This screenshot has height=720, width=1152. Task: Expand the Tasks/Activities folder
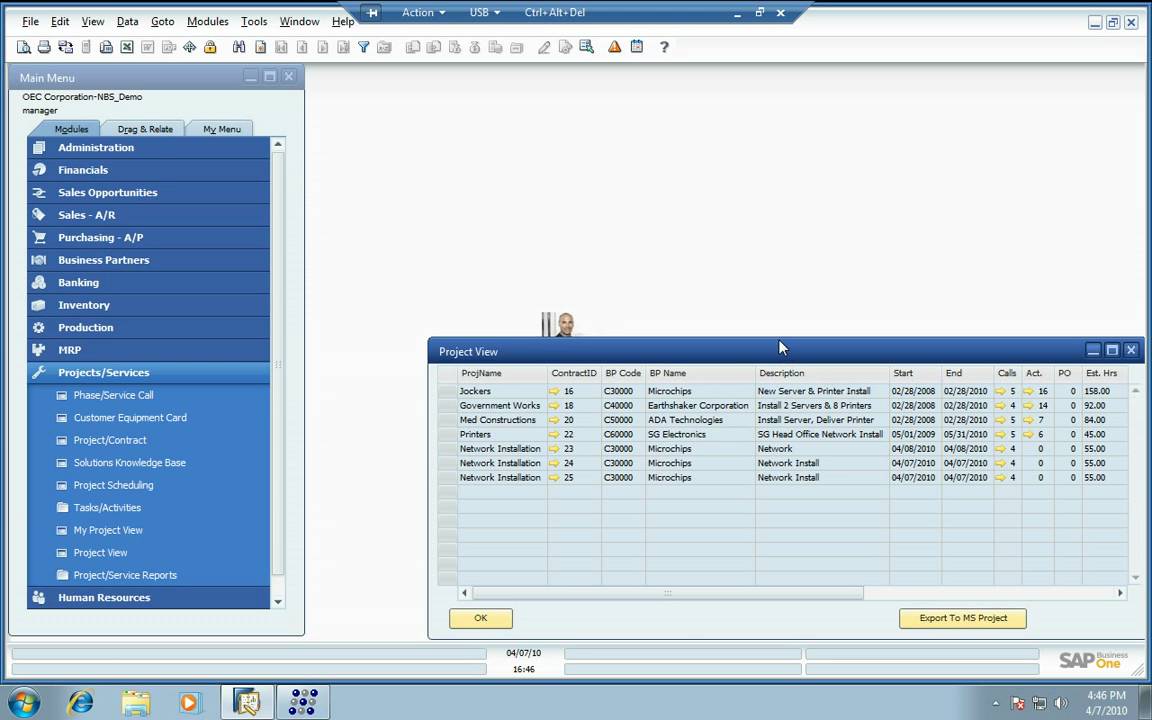[107, 508]
